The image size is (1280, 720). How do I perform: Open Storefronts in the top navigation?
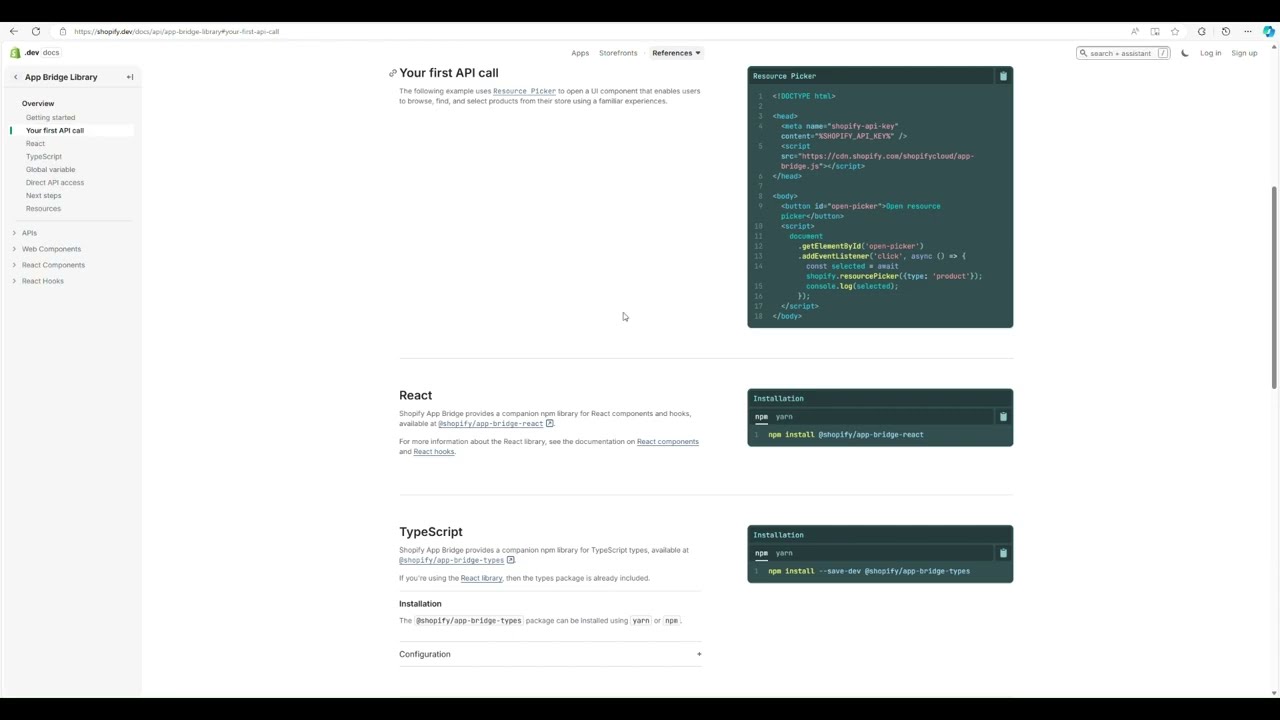618,53
